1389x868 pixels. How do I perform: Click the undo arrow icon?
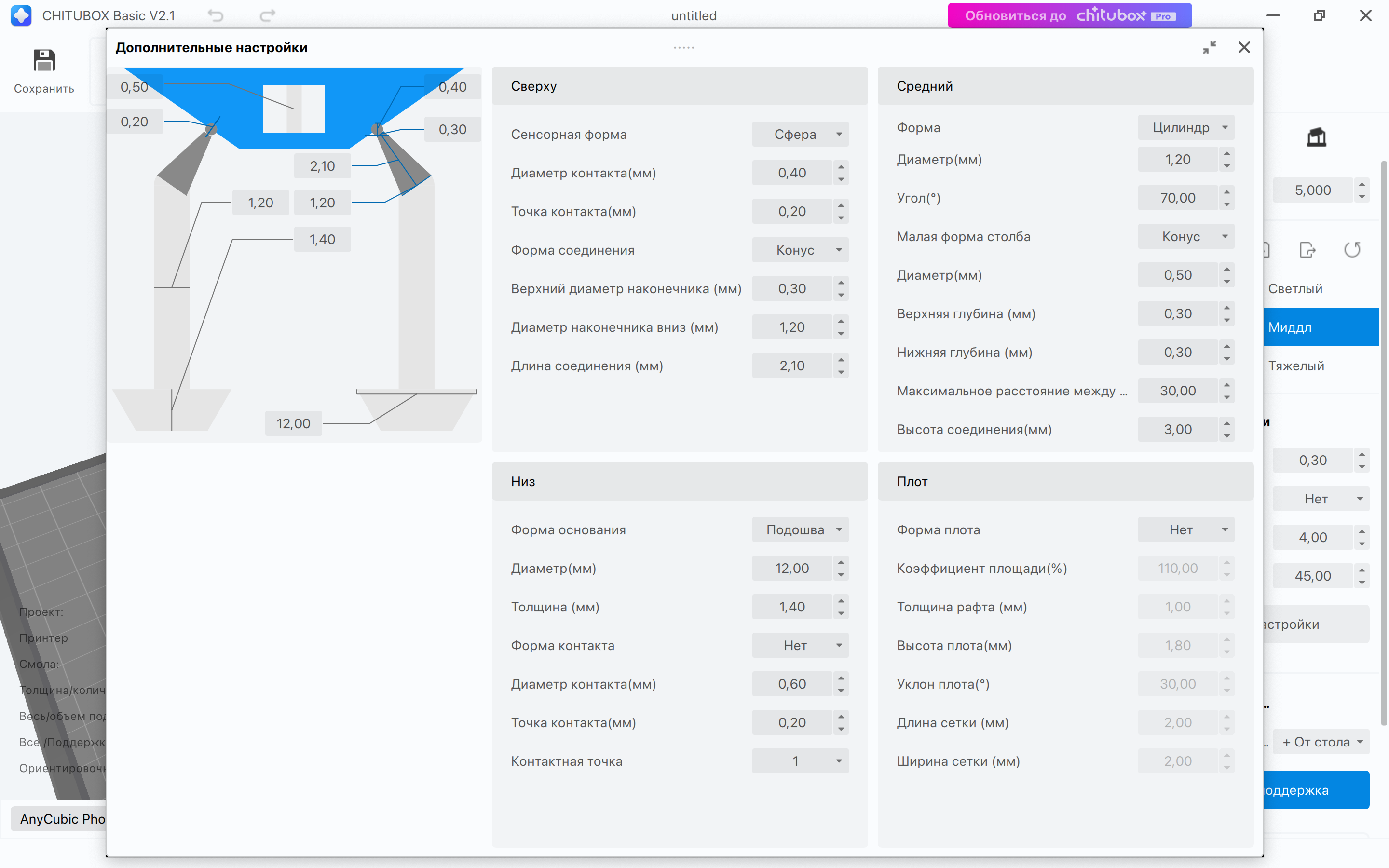tap(215, 15)
